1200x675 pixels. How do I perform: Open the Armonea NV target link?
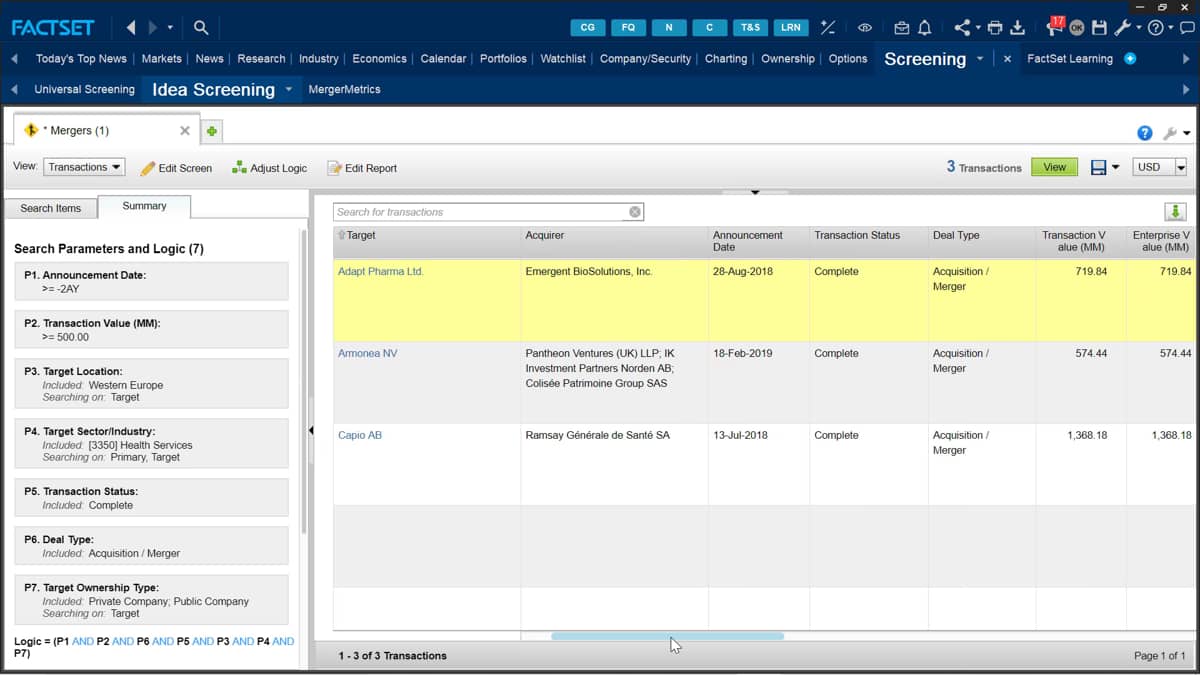pyautogui.click(x=367, y=354)
